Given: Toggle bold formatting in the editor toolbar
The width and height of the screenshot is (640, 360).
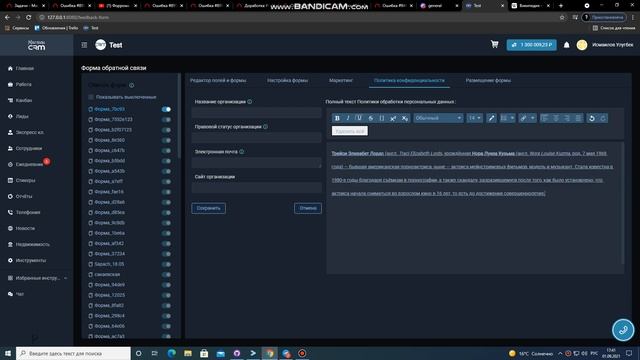Looking at the screenshot, I should [x=337, y=118].
